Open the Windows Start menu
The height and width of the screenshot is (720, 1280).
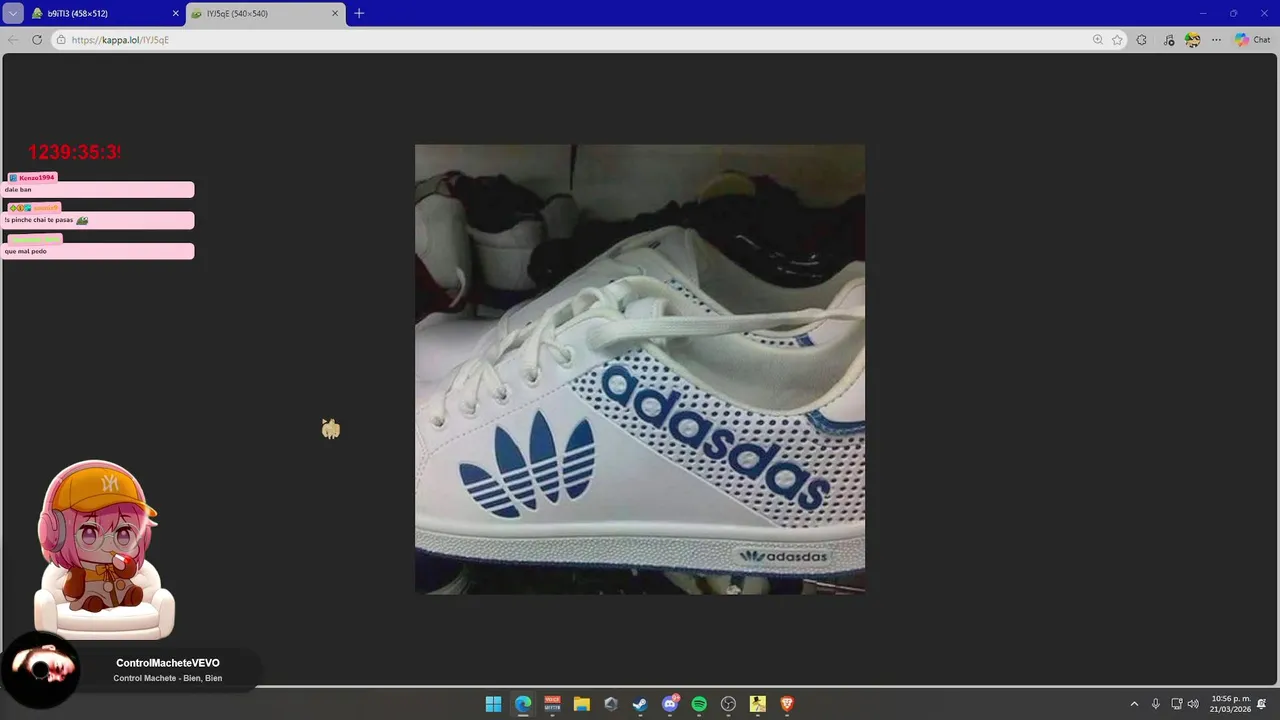click(x=493, y=704)
